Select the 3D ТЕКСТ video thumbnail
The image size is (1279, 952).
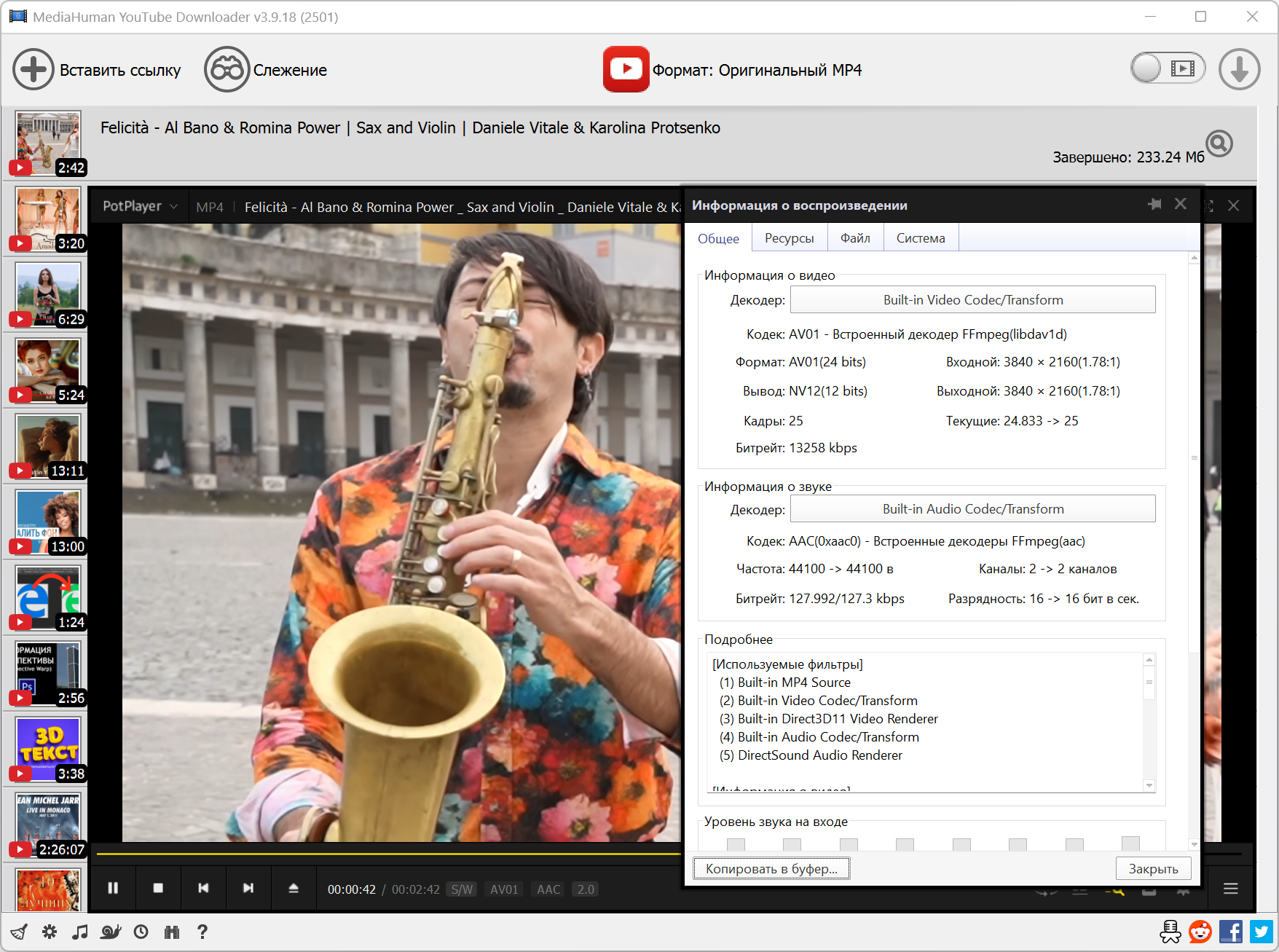pos(48,744)
